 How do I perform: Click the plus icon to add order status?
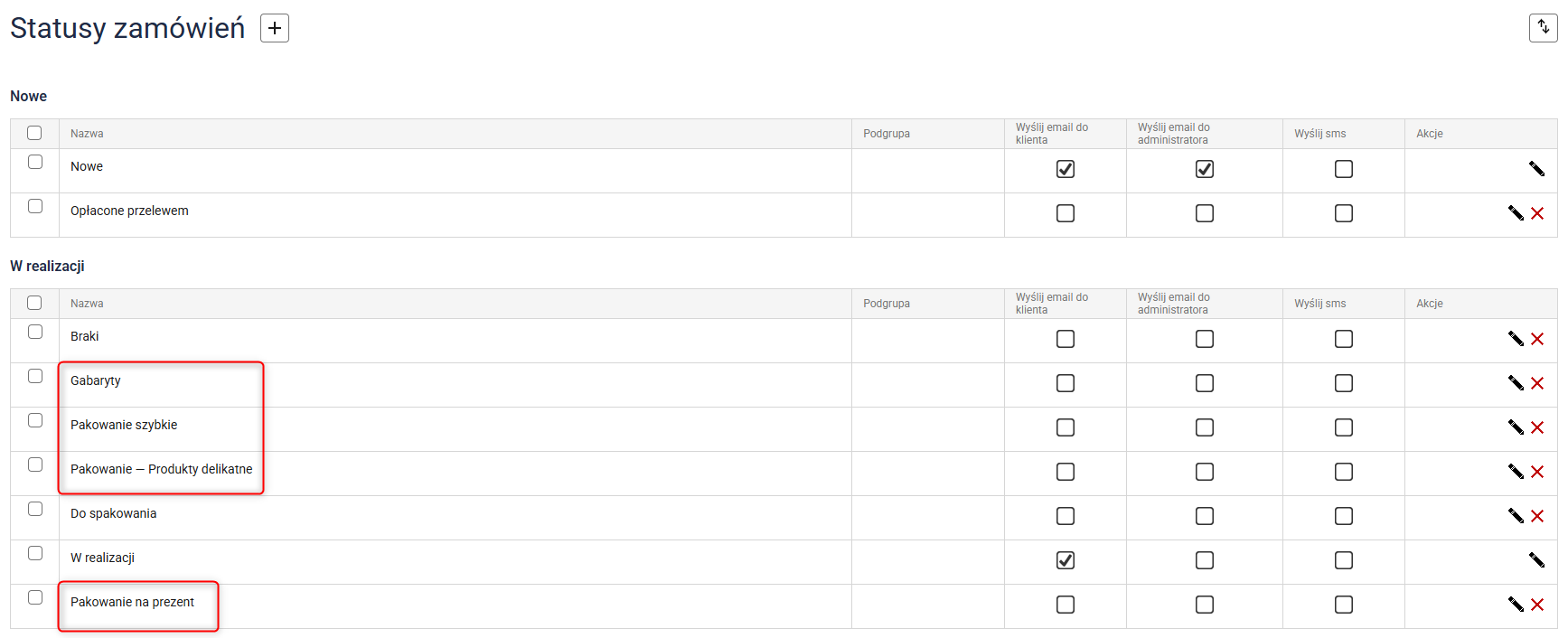[x=275, y=28]
